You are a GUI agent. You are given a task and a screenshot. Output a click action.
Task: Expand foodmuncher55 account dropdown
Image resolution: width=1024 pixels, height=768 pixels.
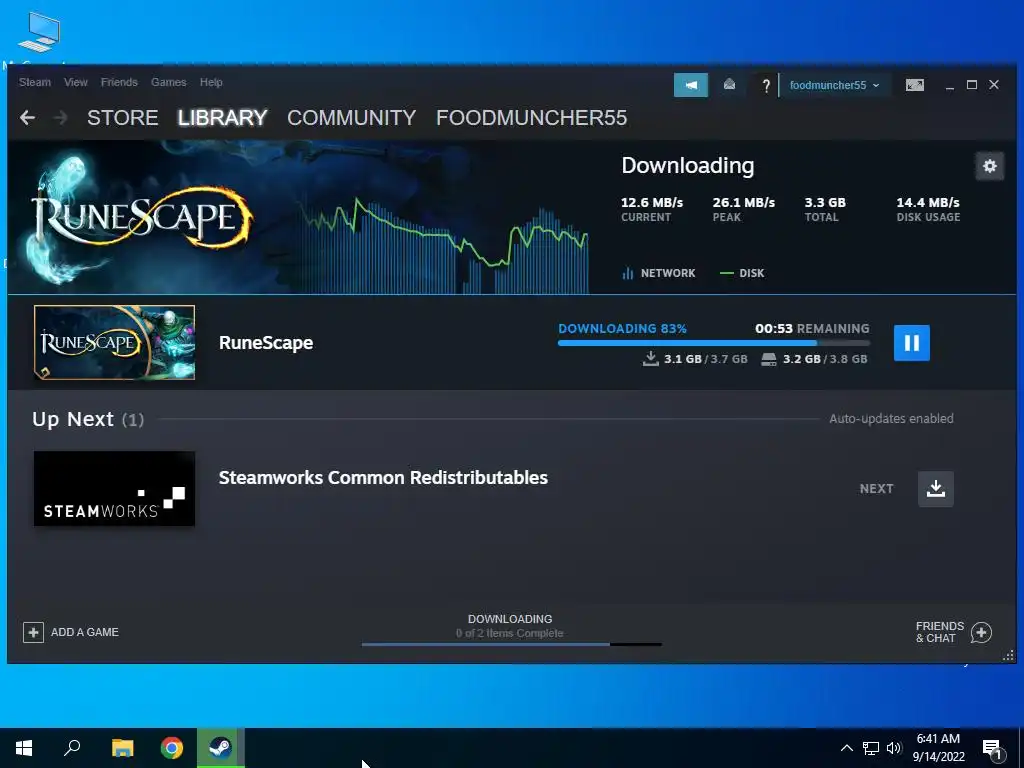point(835,85)
